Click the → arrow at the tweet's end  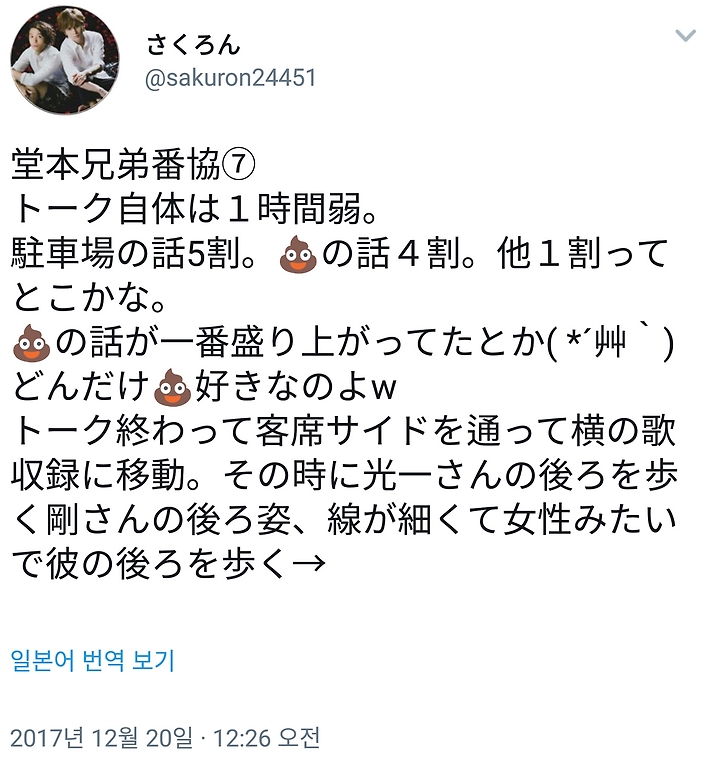[x=309, y=563]
